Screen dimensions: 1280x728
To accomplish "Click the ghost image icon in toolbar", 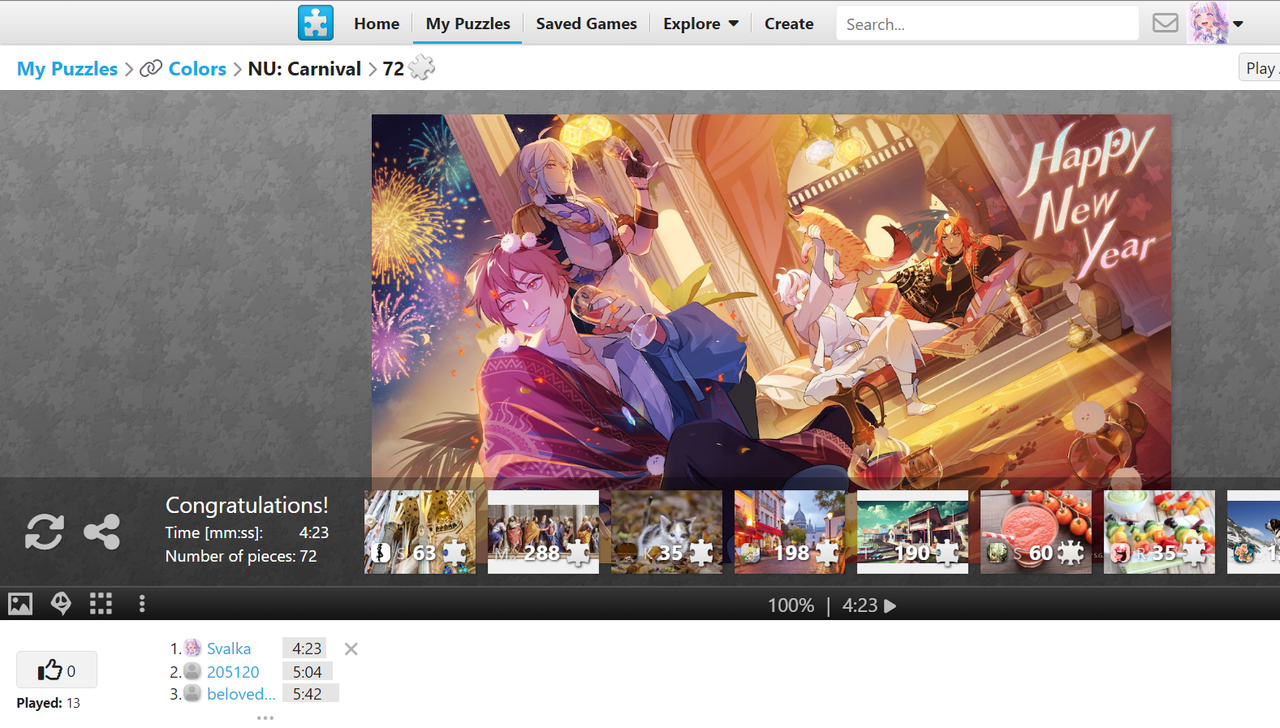I will pos(61,604).
